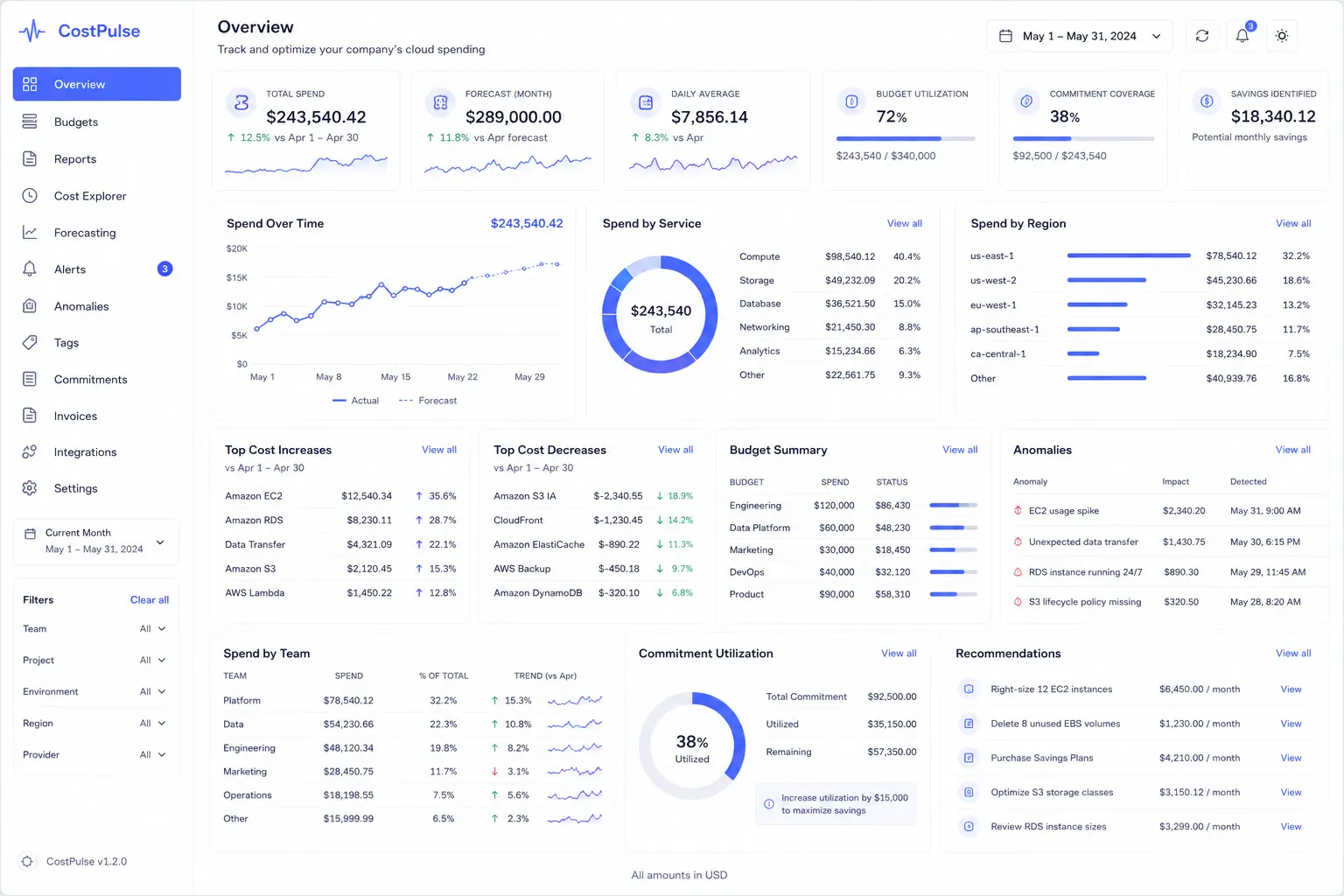
Task: Toggle the light/dark theme sun icon
Action: point(1282,36)
